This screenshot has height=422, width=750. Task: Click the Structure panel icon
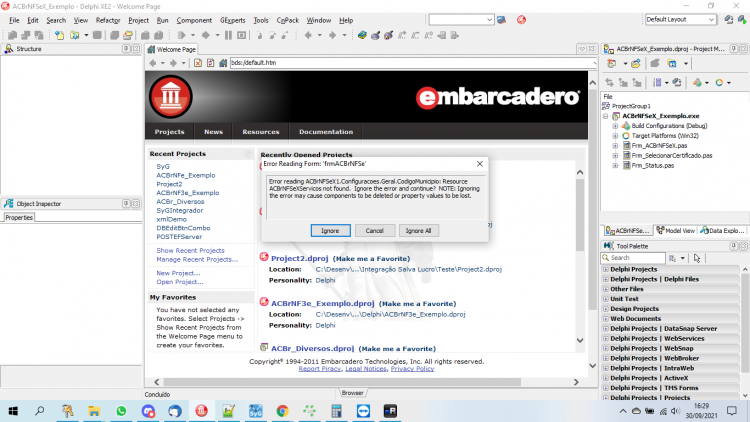(9, 49)
